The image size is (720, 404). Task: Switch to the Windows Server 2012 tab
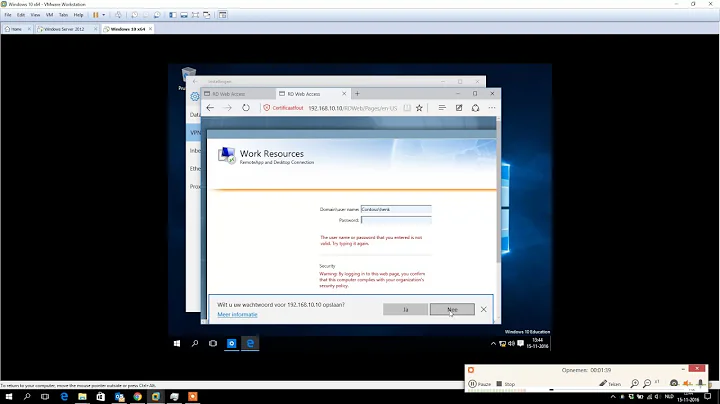click(63, 29)
